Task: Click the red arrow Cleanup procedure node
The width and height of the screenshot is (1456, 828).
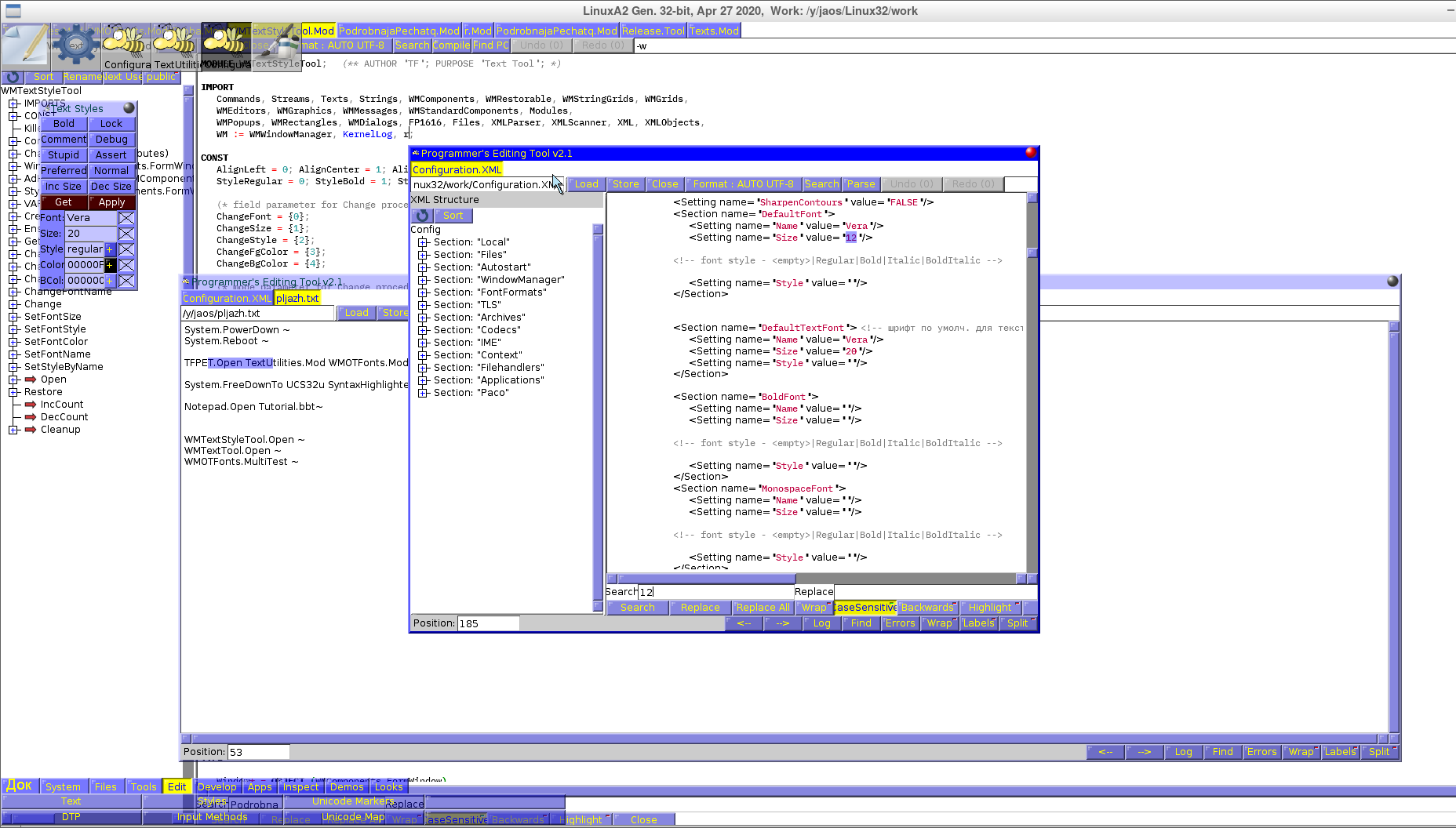Action: tap(31, 430)
